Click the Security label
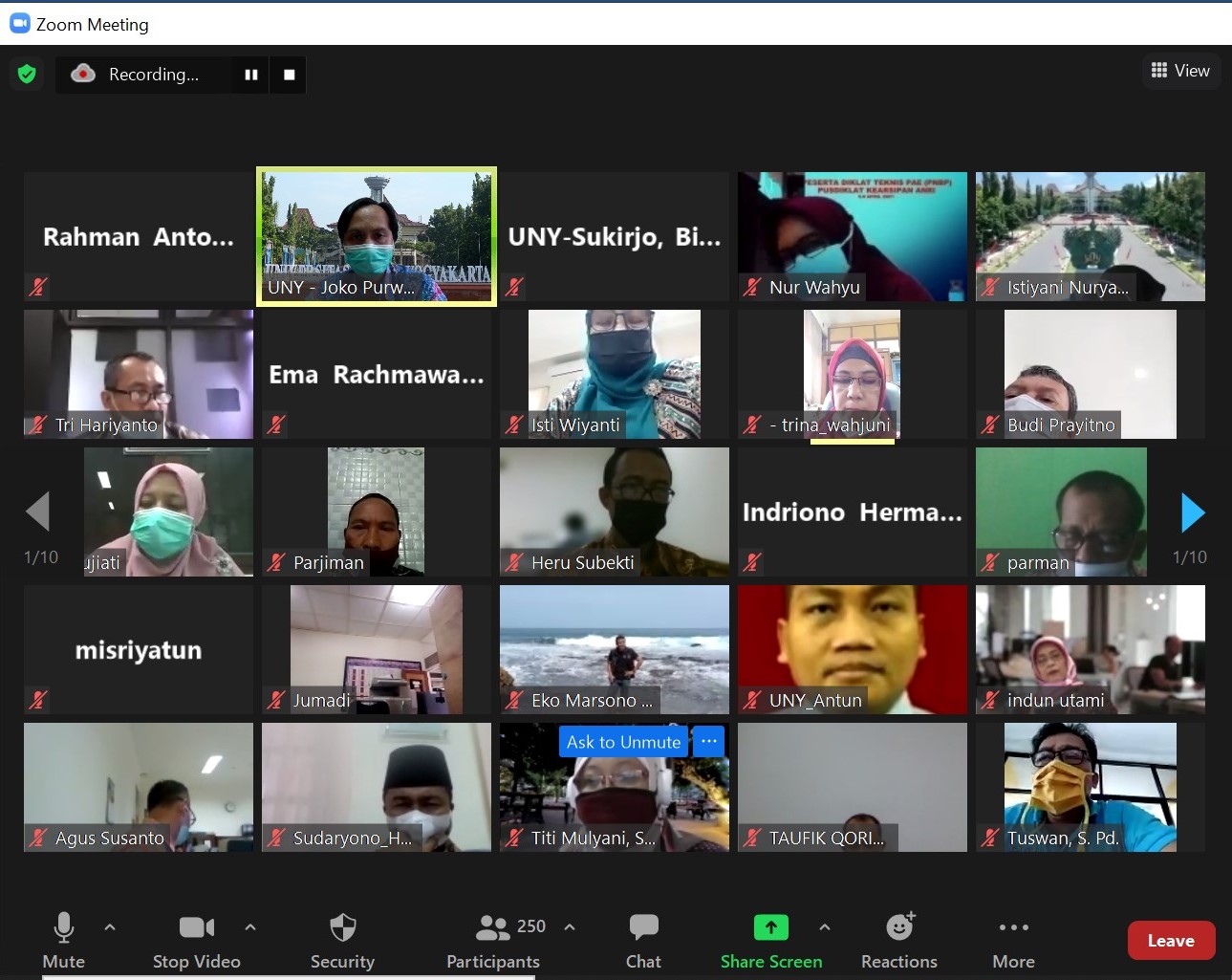Viewport: 1232px width, 980px height. coord(342,961)
